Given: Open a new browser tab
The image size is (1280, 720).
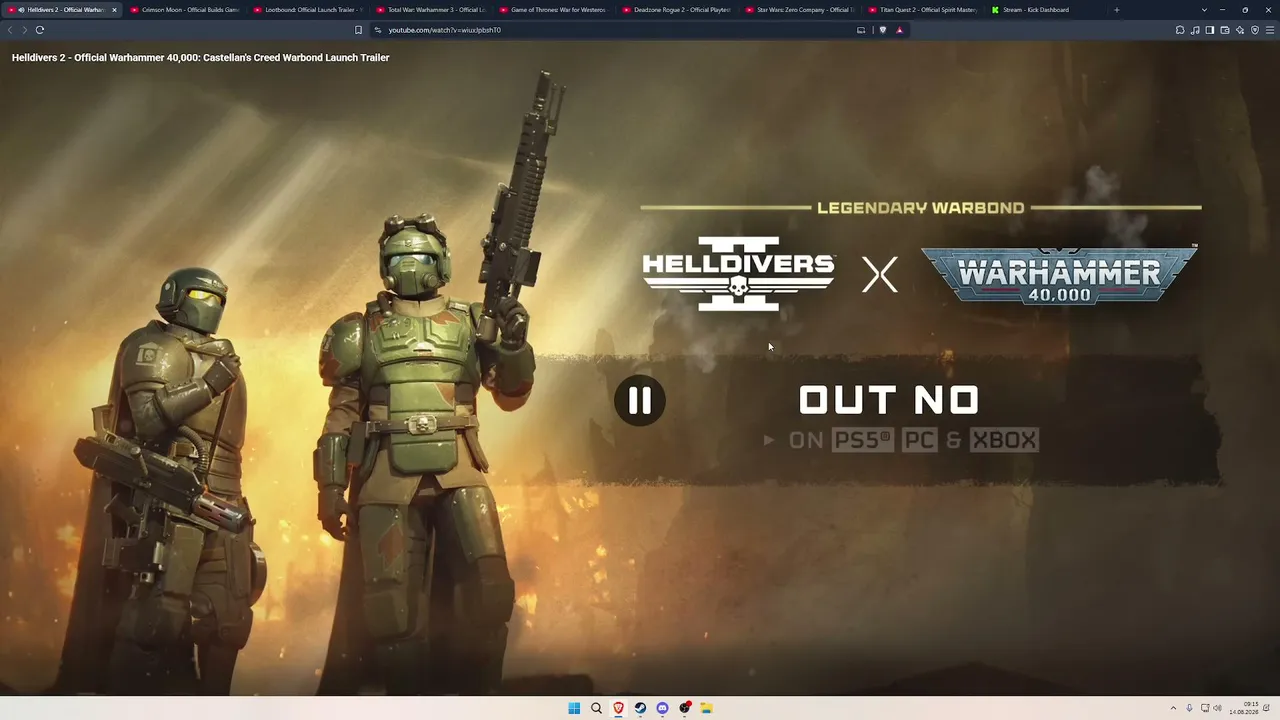Looking at the screenshot, I should (1117, 10).
